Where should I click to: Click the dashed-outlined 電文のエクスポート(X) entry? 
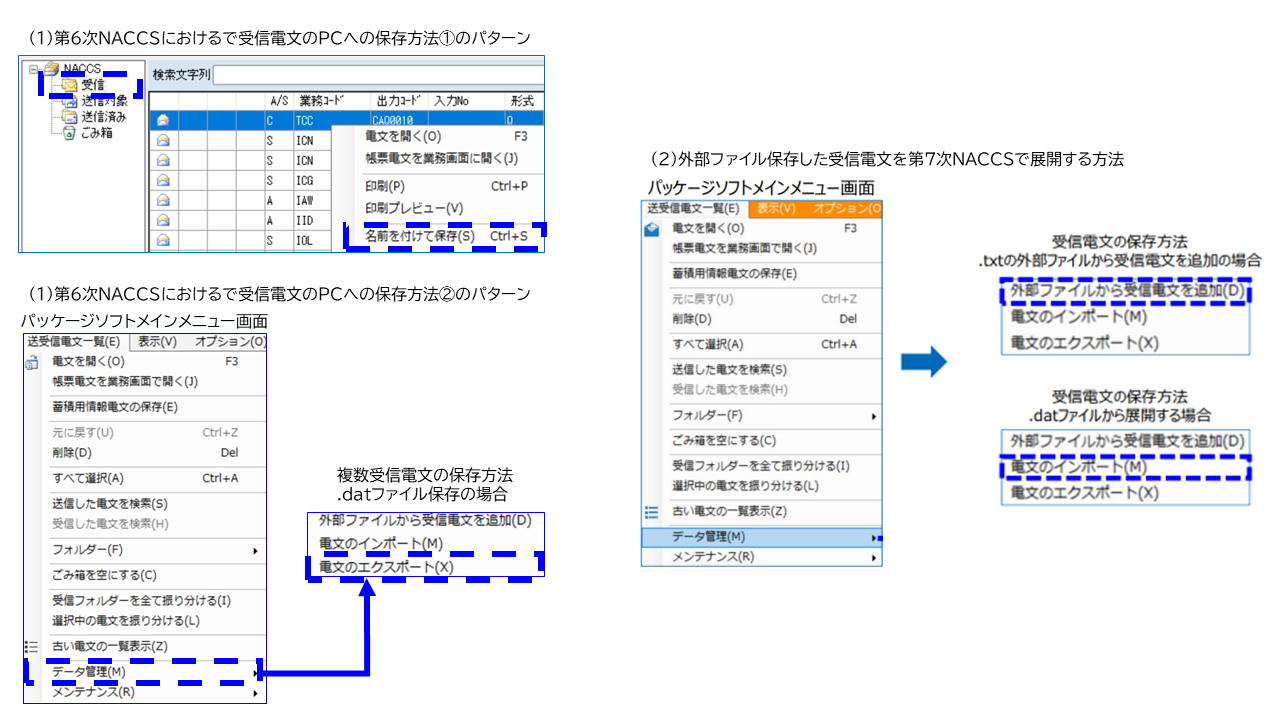pos(386,567)
